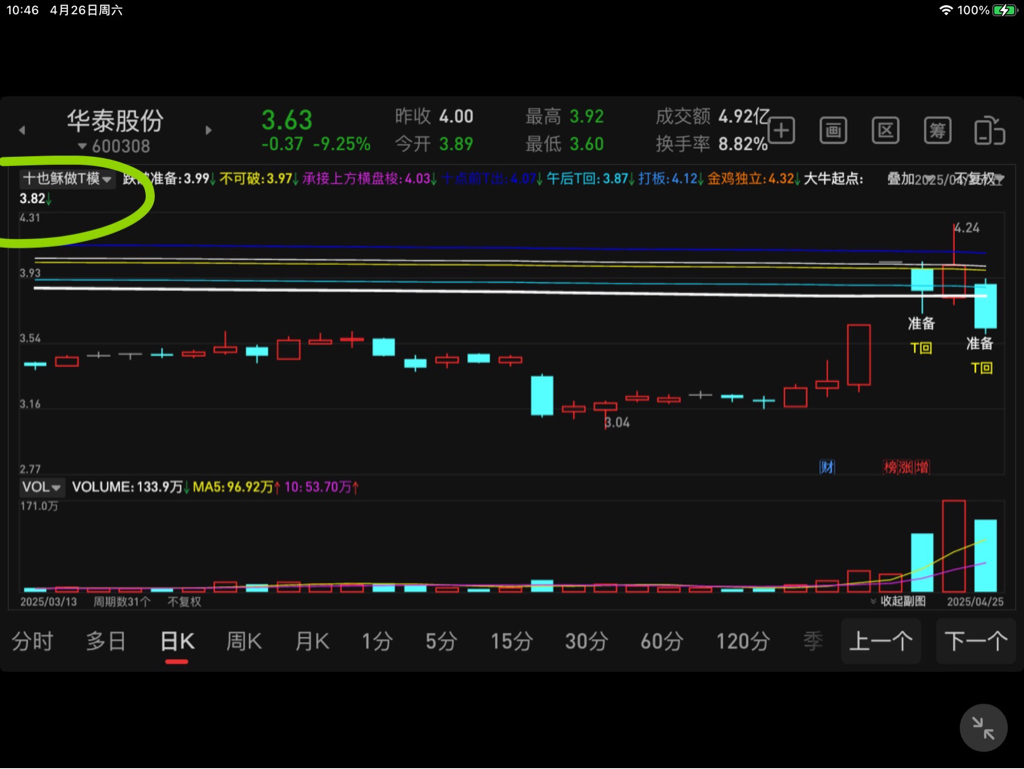This screenshot has height=769, width=1024.
Task: Open the drawing tool (画) icon
Action: pos(833,131)
